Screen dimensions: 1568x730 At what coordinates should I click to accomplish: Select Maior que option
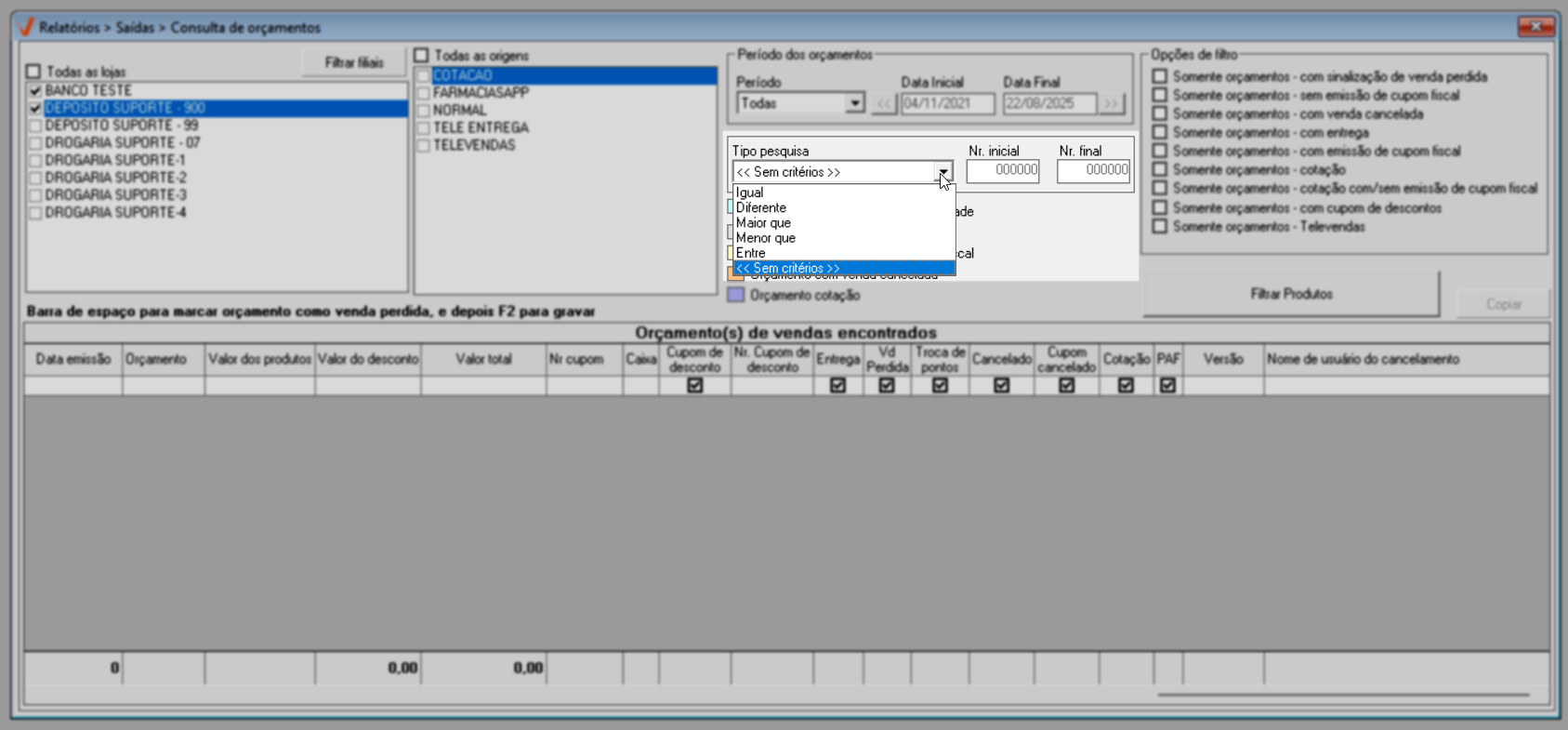tap(764, 223)
